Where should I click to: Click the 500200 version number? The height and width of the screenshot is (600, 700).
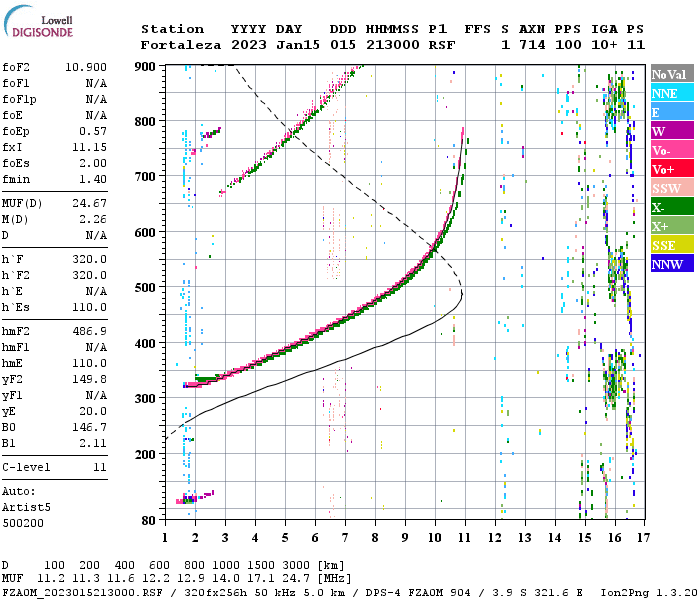pyautogui.click(x=23, y=523)
